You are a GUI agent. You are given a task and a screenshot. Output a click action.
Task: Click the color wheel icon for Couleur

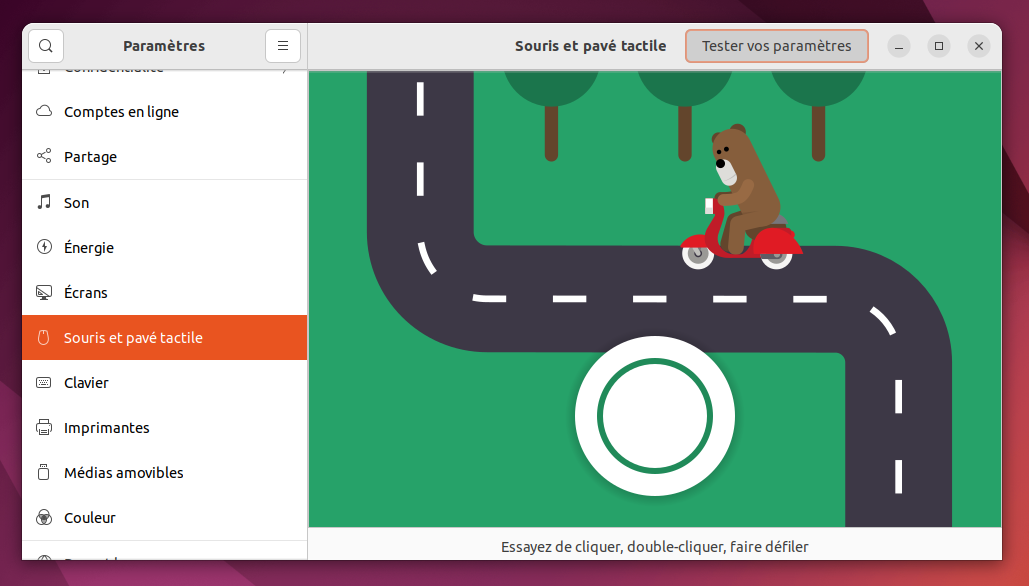[x=44, y=518]
